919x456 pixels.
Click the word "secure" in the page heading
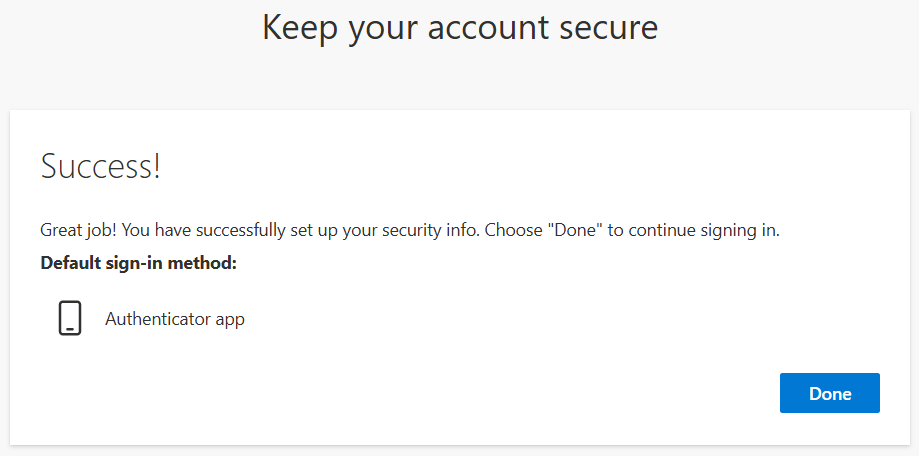[610, 27]
